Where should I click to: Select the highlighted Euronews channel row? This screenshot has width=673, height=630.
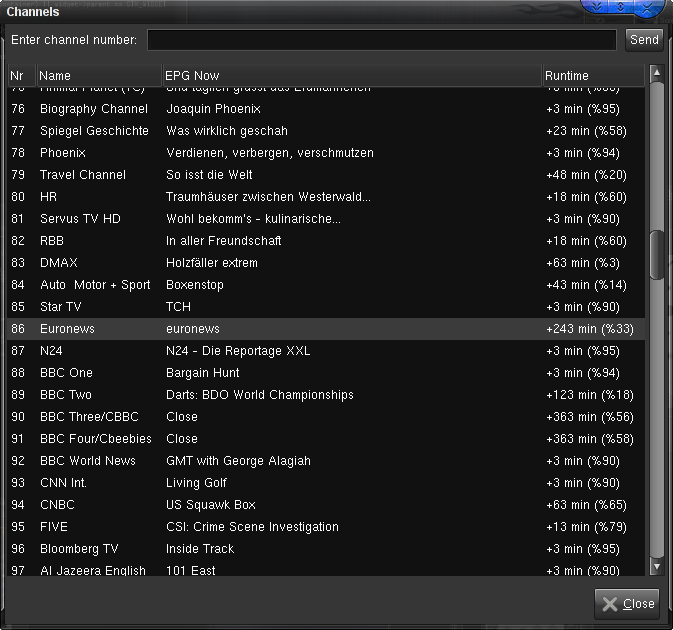[x=326, y=329]
